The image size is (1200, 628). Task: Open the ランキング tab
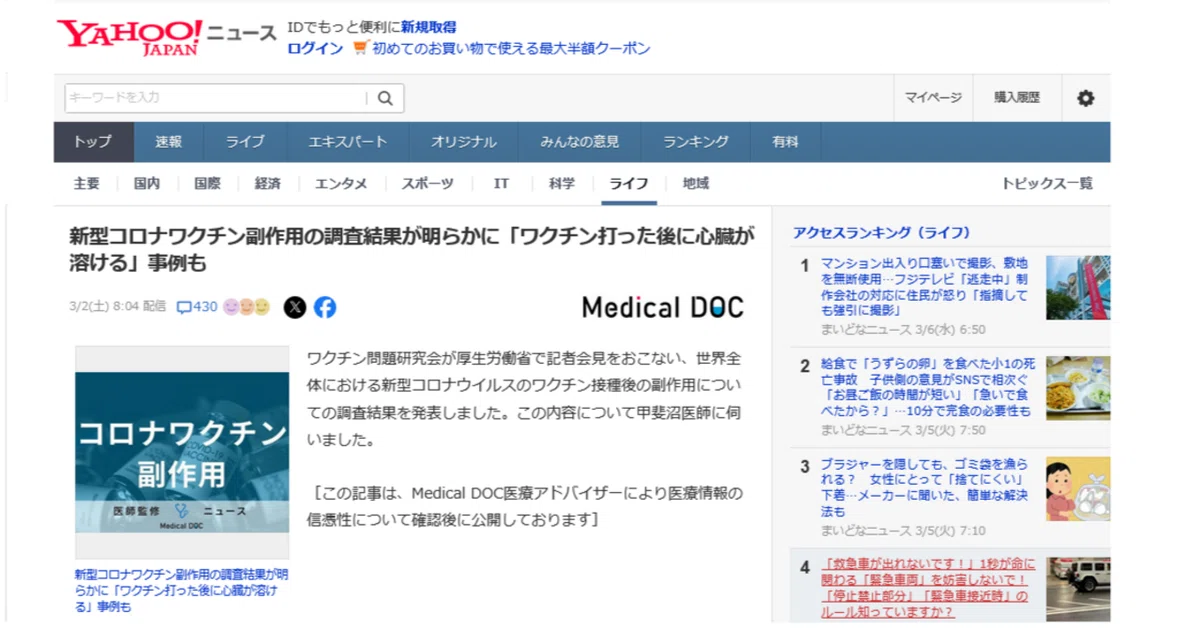pyautogui.click(x=696, y=142)
